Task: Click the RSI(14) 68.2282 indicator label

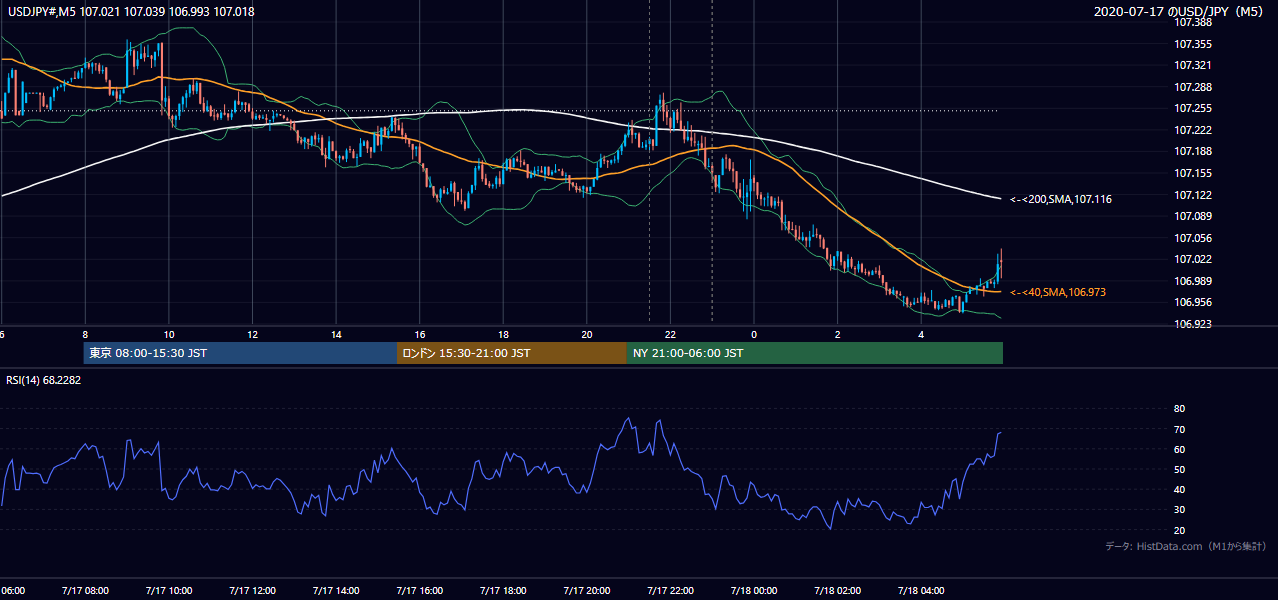Action: 45,380
